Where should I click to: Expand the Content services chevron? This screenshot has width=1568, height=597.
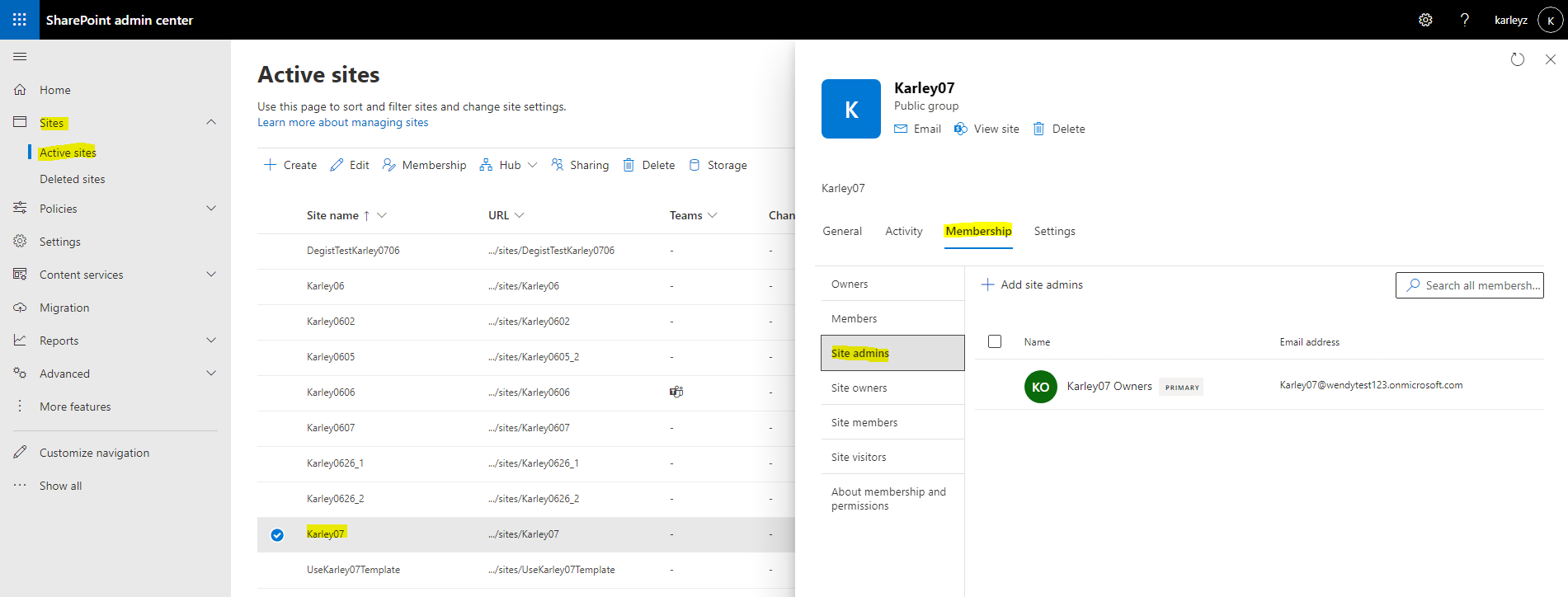pyautogui.click(x=211, y=274)
